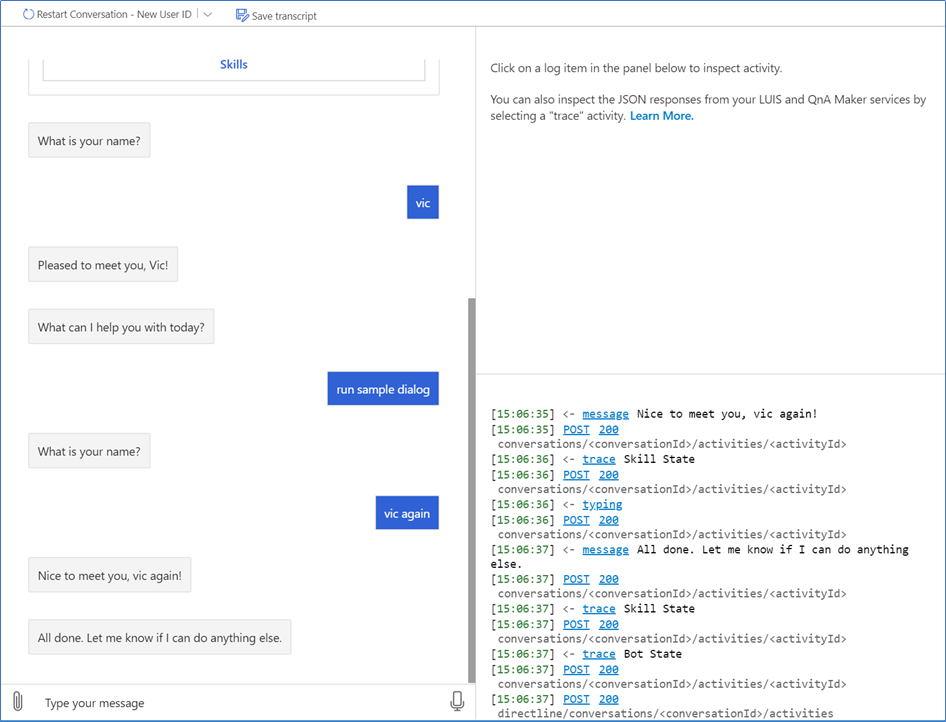Select 'What is your name?' bubble above 'vic again'
The image size is (946, 722).
coord(89,451)
